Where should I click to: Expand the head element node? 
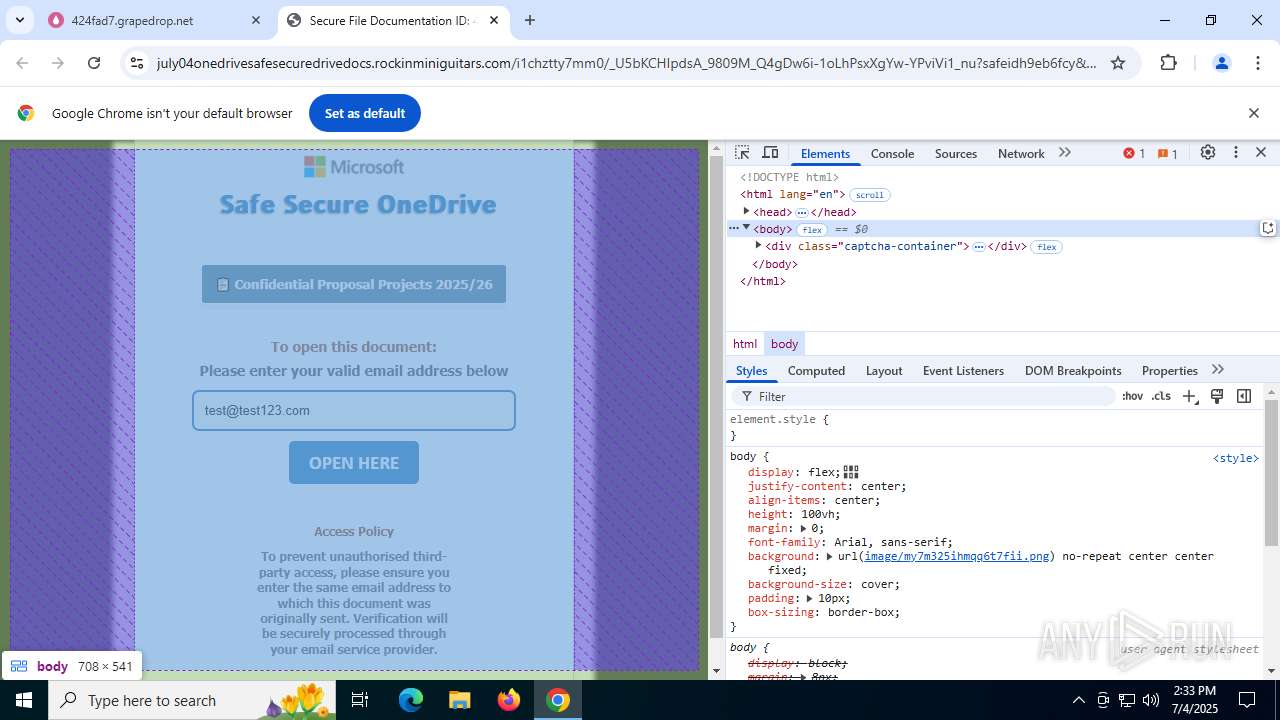[746, 211]
